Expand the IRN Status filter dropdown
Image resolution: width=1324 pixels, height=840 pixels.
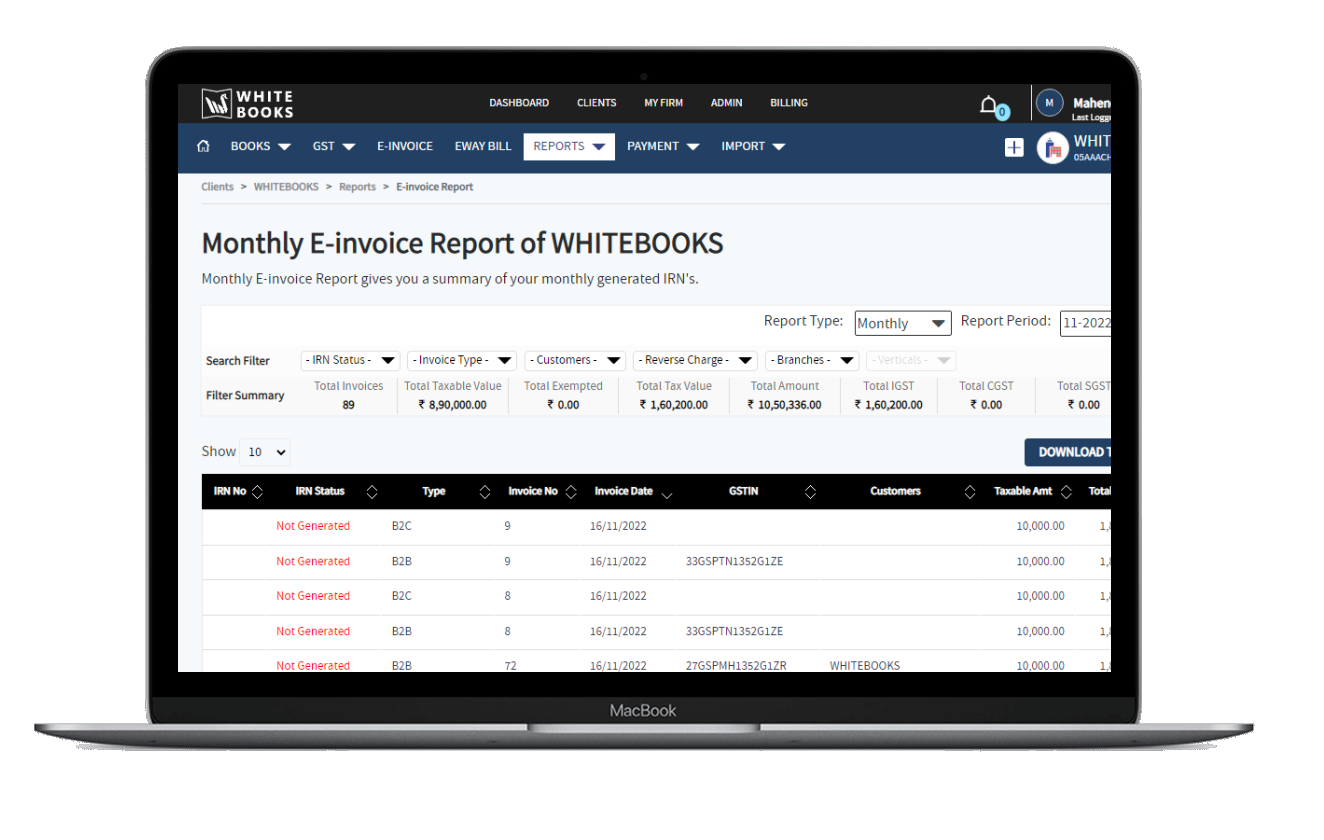click(x=350, y=361)
